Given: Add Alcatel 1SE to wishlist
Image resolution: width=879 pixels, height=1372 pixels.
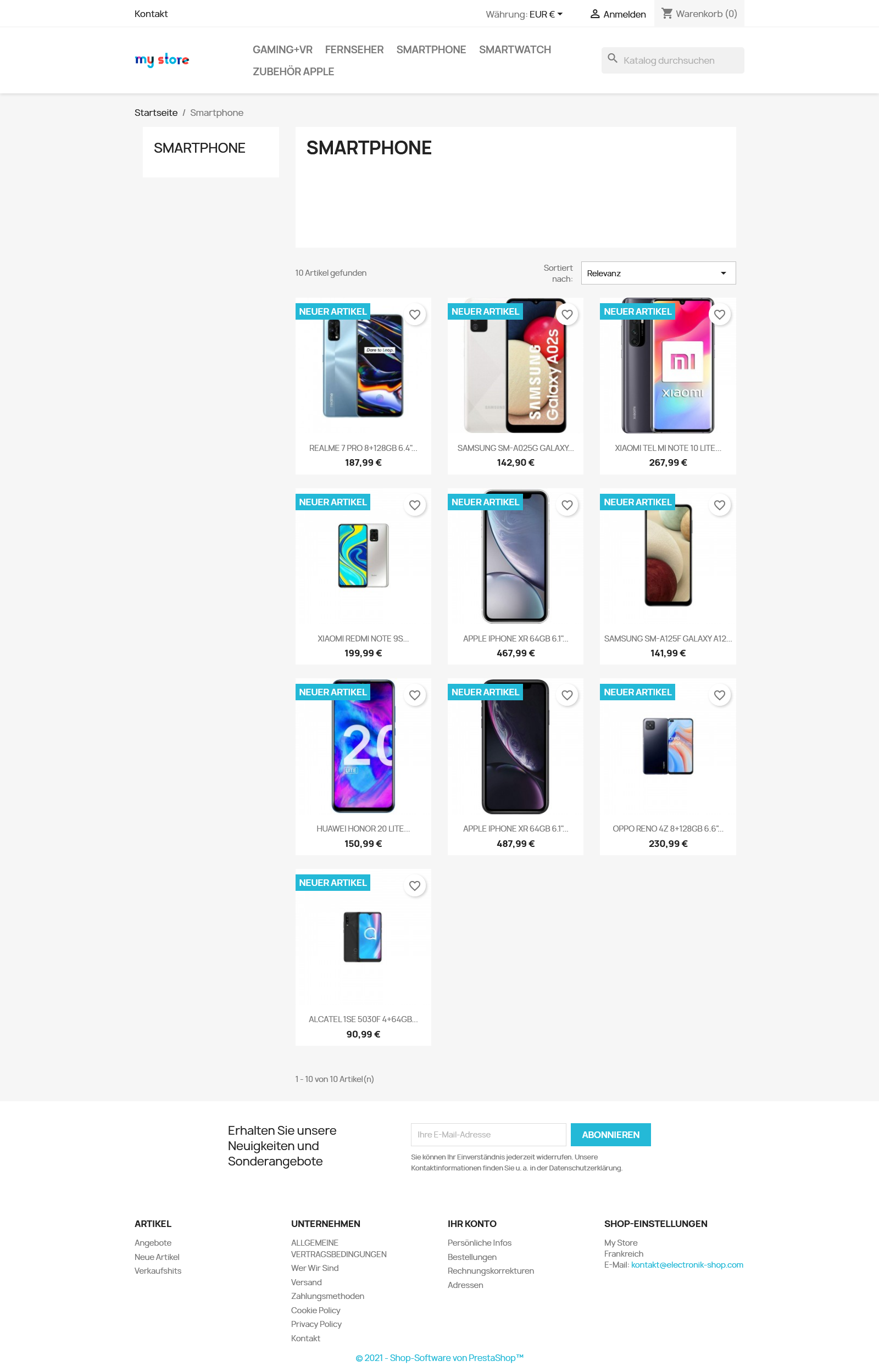Looking at the screenshot, I should click(x=414, y=885).
